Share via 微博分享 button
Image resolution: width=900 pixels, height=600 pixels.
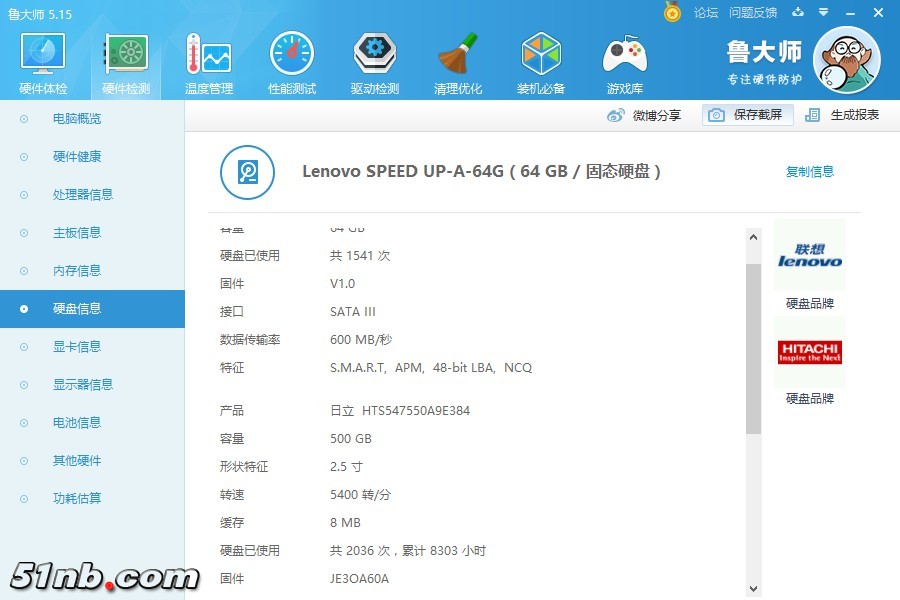644,115
